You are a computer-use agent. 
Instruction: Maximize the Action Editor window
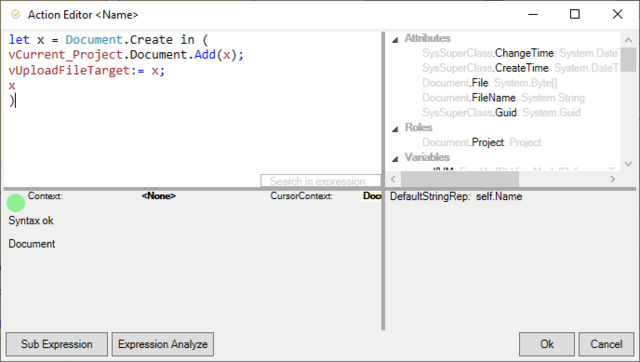coord(575,14)
